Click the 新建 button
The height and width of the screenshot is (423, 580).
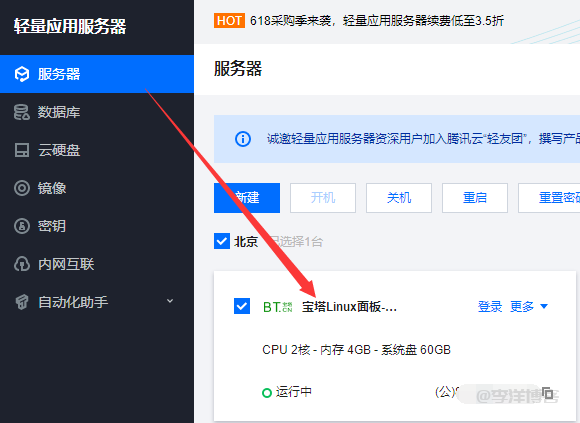[247, 198]
